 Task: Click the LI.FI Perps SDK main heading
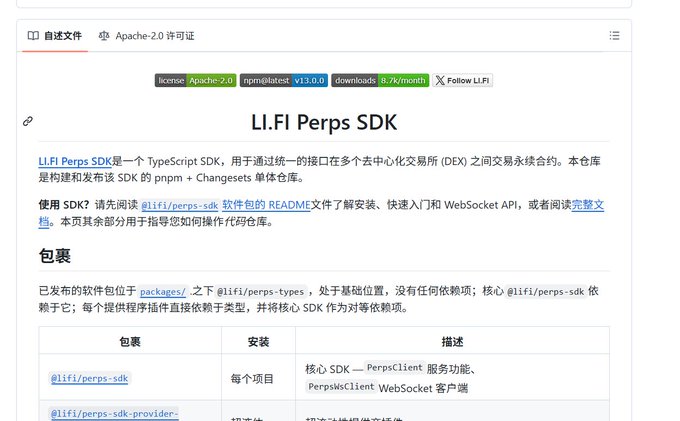(x=324, y=122)
